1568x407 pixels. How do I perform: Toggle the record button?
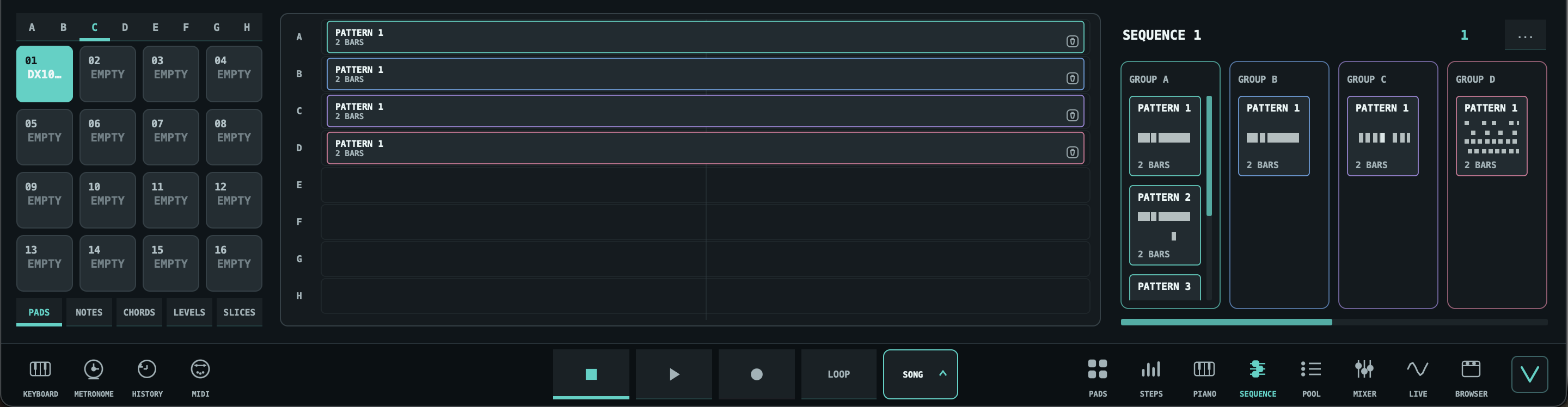click(756, 374)
